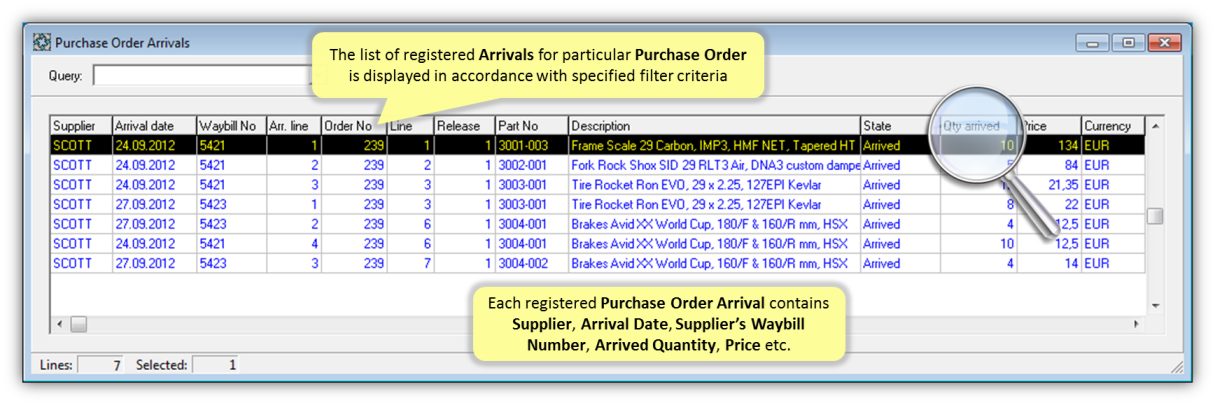The width and height of the screenshot is (1215, 405).
Task: Click the State column header
Action: (897, 126)
